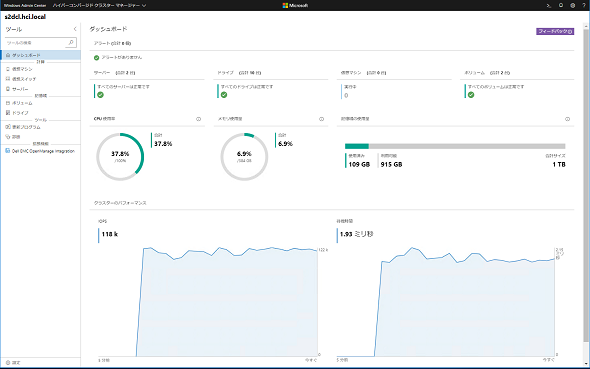The image size is (590, 369).
Task: Click the green check in the ドライブ card
Action: [224, 95]
